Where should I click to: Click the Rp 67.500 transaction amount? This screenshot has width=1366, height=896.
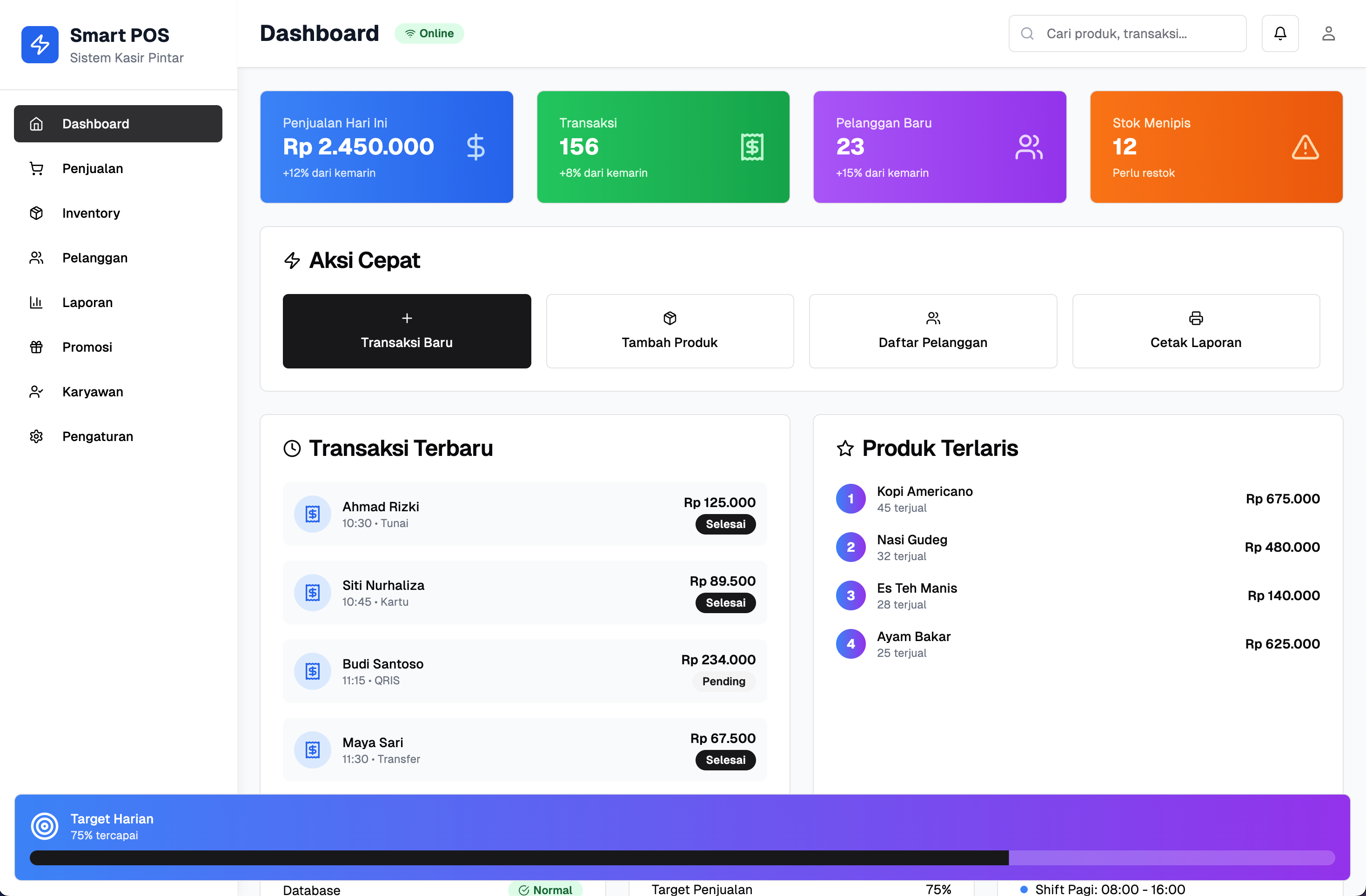pos(723,739)
